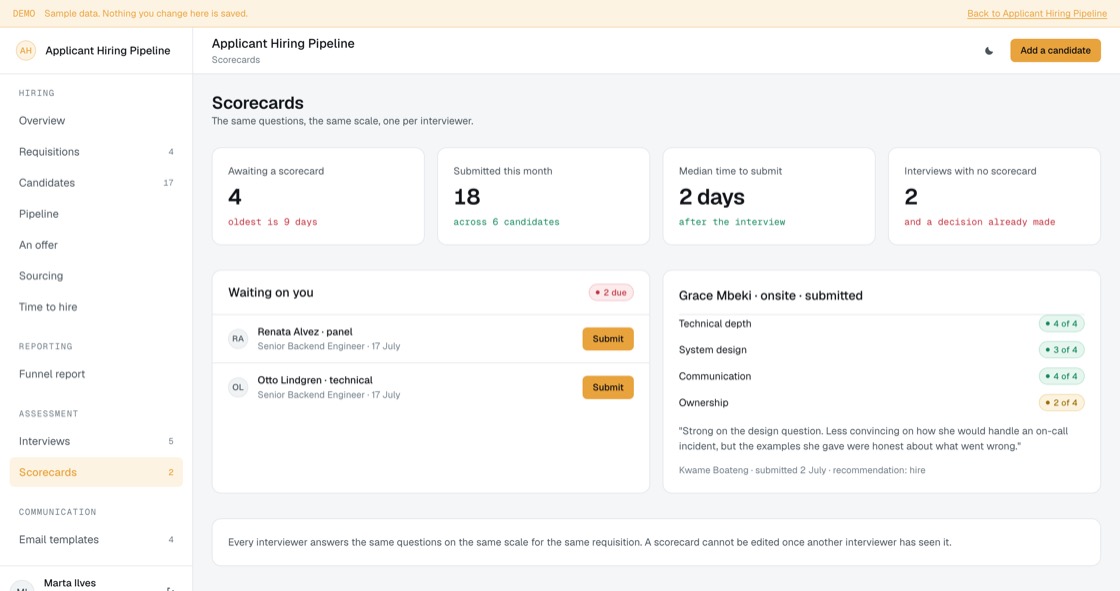Open Overview in sidebar

96,121
